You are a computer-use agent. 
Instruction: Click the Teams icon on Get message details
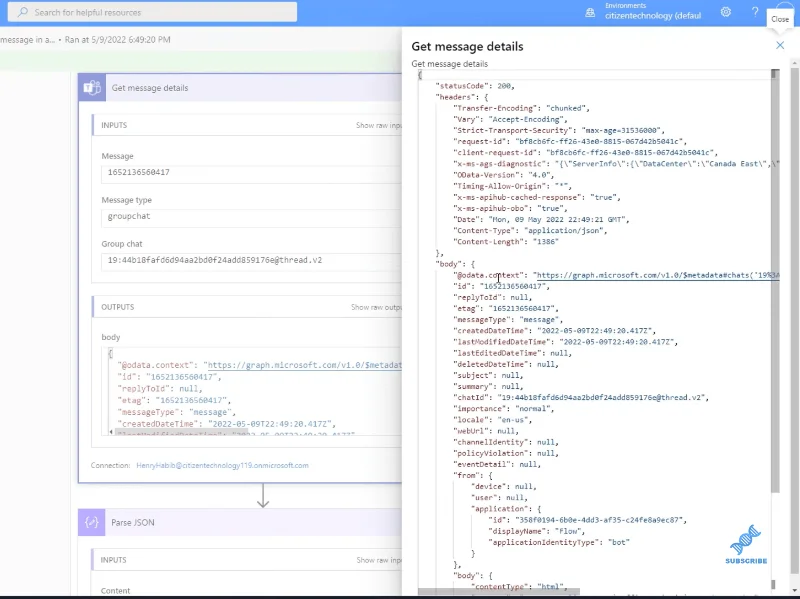(x=92, y=88)
